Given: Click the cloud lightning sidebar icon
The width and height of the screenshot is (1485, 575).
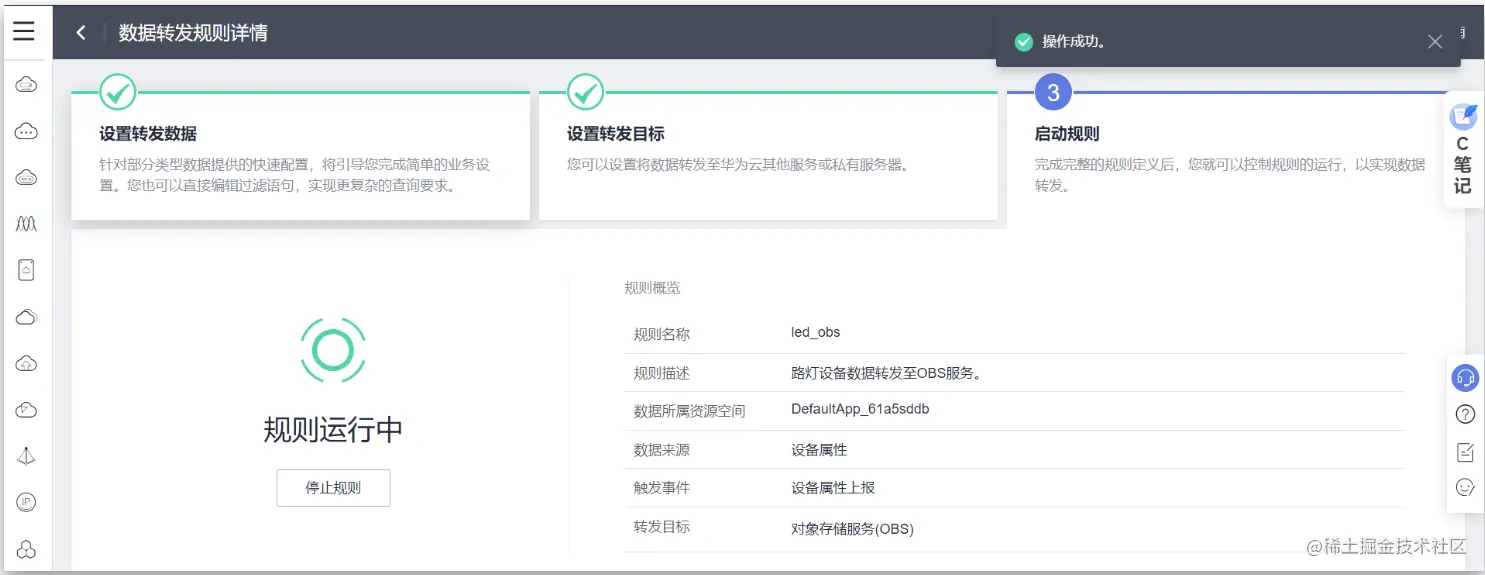Looking at the screenshot, I should pyautogui.click(x=26, y=410).
